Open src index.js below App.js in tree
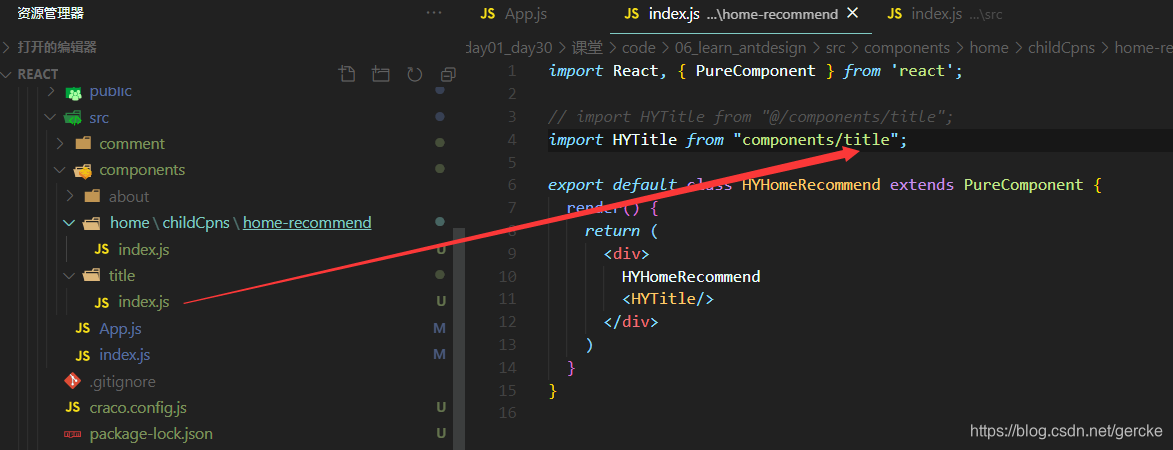1173x450 pixels. [x=125, y=354]
